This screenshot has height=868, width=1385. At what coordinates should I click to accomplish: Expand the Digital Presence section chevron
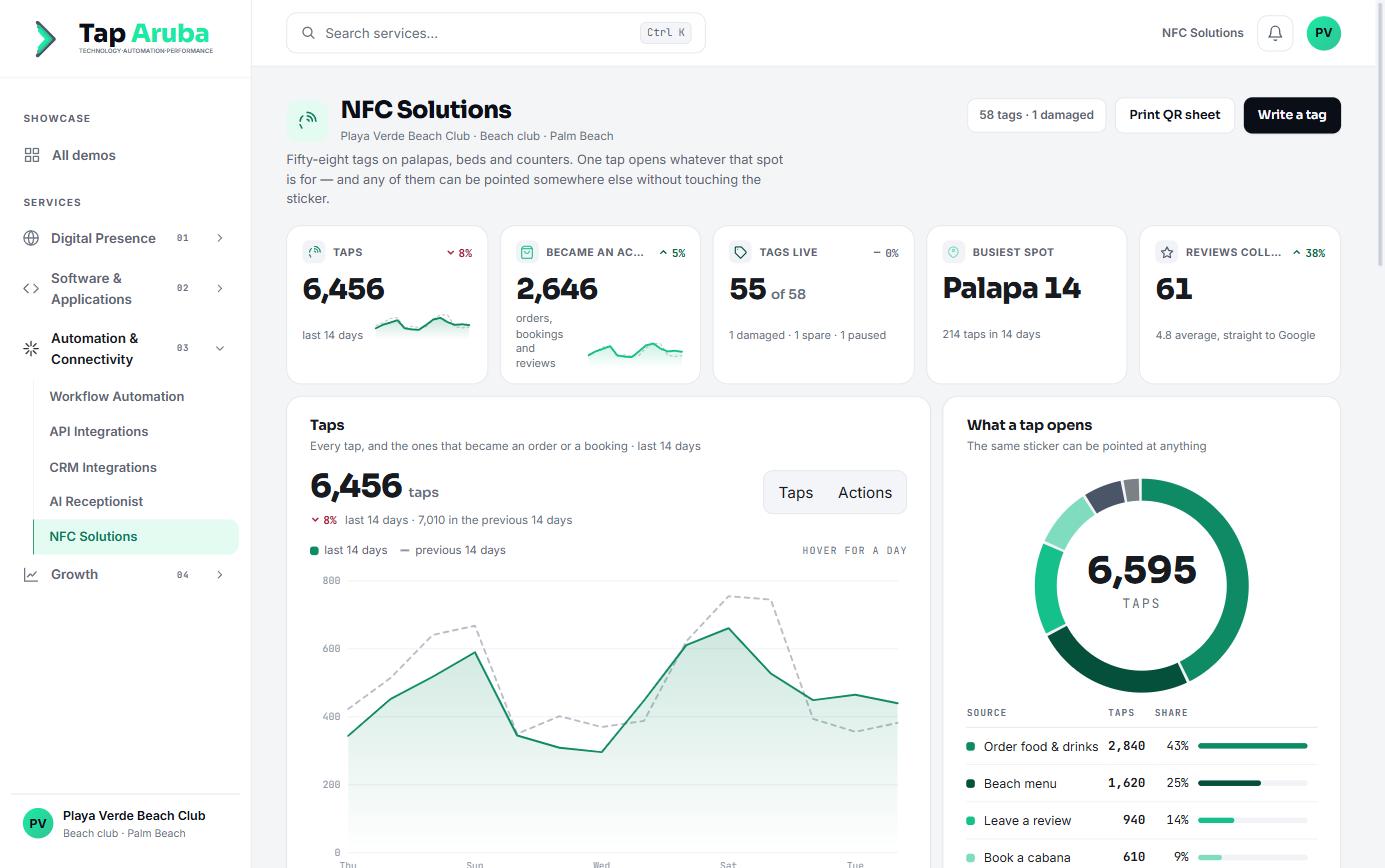[x=220, y=238]
